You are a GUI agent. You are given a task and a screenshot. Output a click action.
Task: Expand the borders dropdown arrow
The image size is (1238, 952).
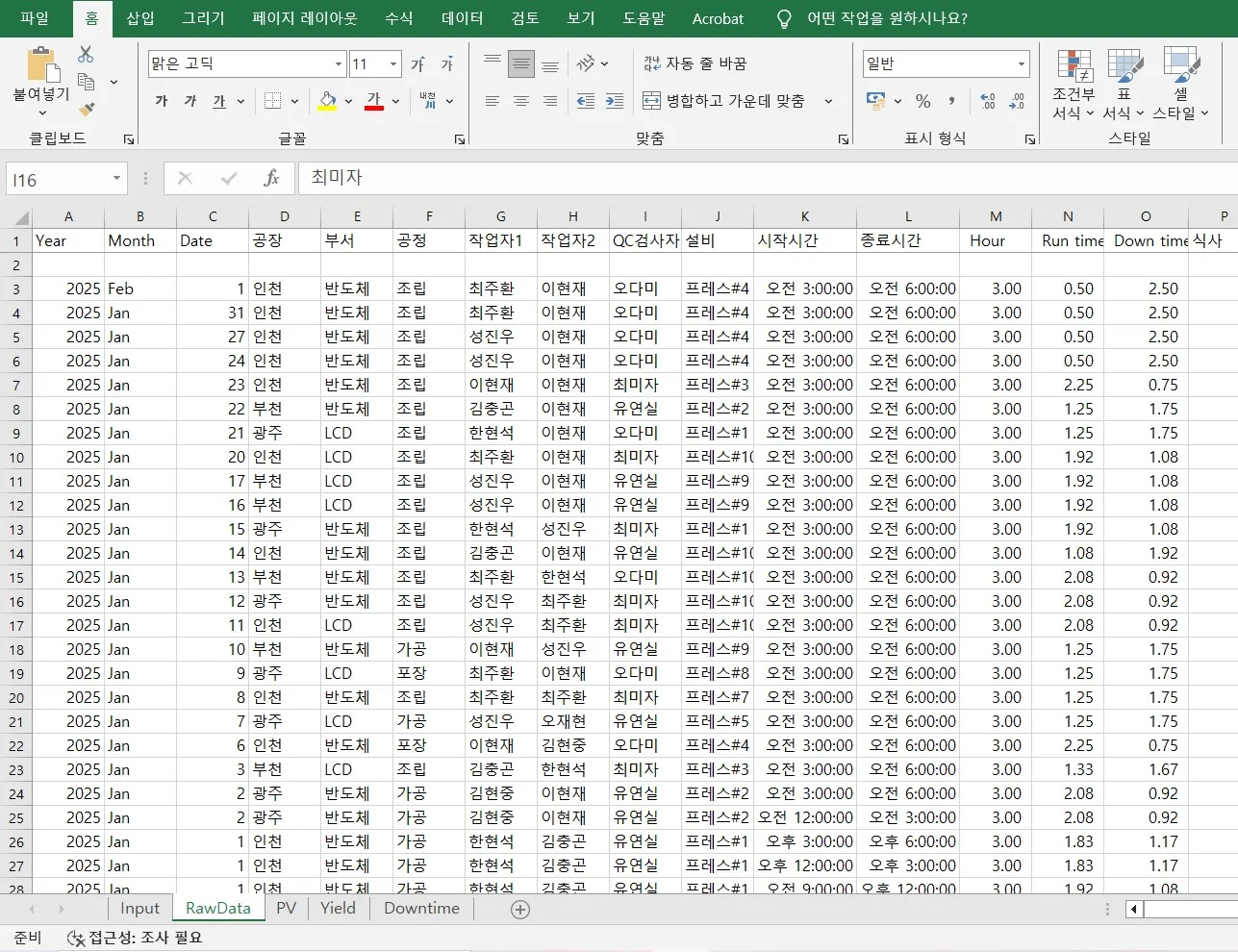[x=294, y=101]
